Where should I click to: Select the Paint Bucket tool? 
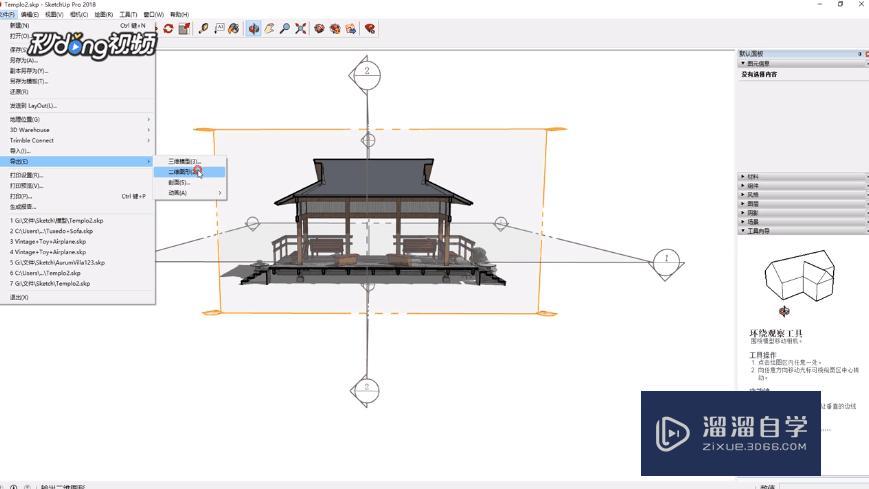tap(234, 28)
